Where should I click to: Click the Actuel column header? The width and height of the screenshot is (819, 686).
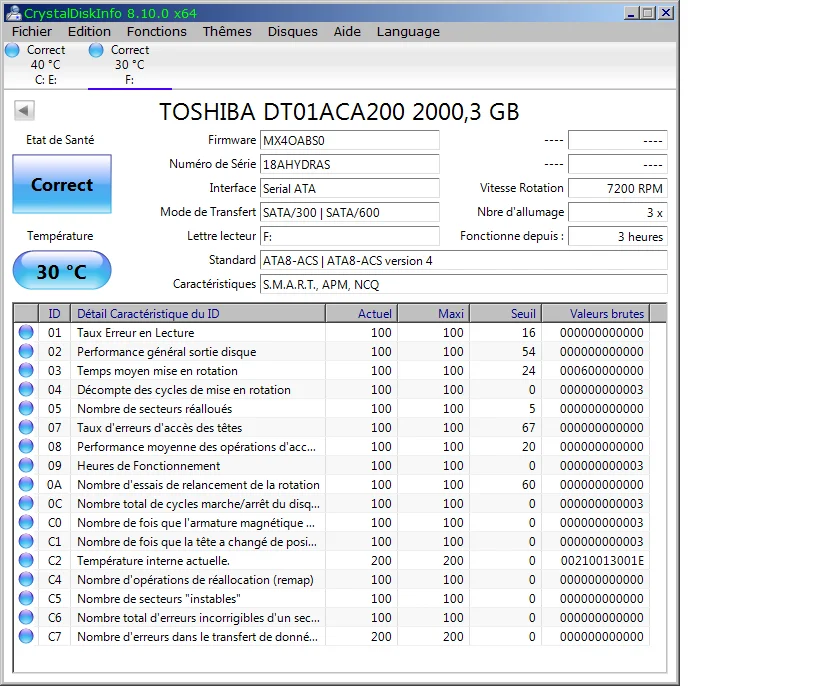point(361,313)
